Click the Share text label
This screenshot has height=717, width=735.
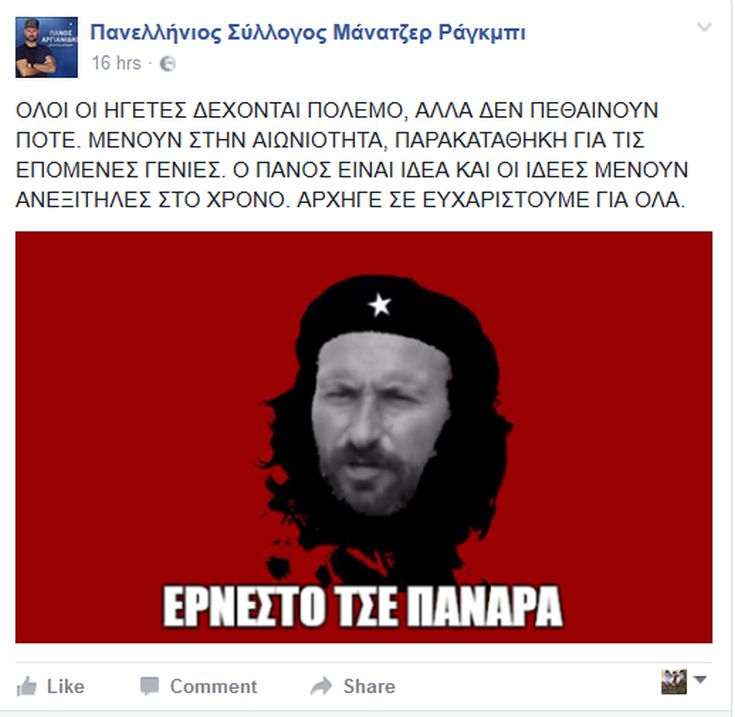pos(369,687)
